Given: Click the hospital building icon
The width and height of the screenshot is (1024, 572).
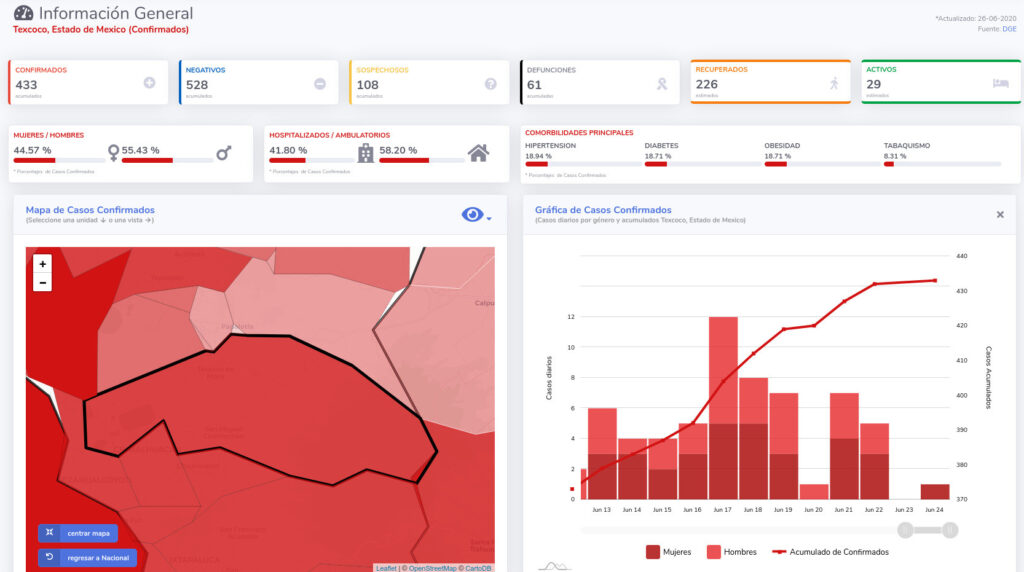Looking at the screenshot, I should click(x=366, y=153).
